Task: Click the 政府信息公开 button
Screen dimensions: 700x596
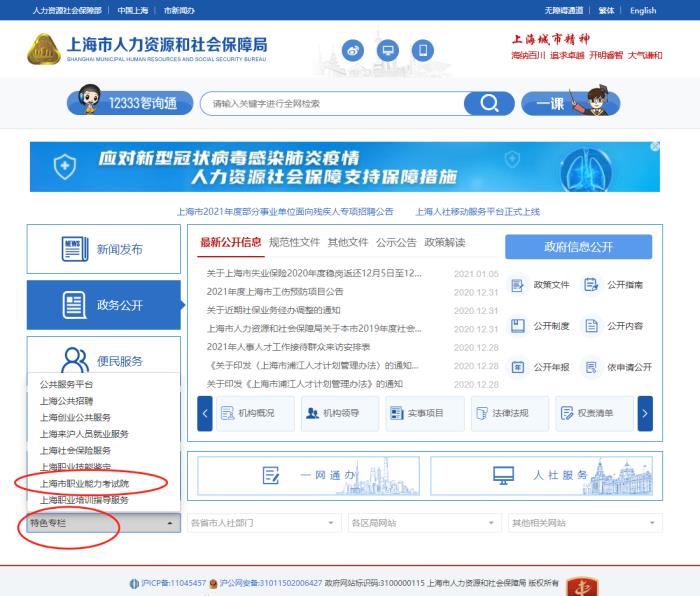Action: point(578,247)
